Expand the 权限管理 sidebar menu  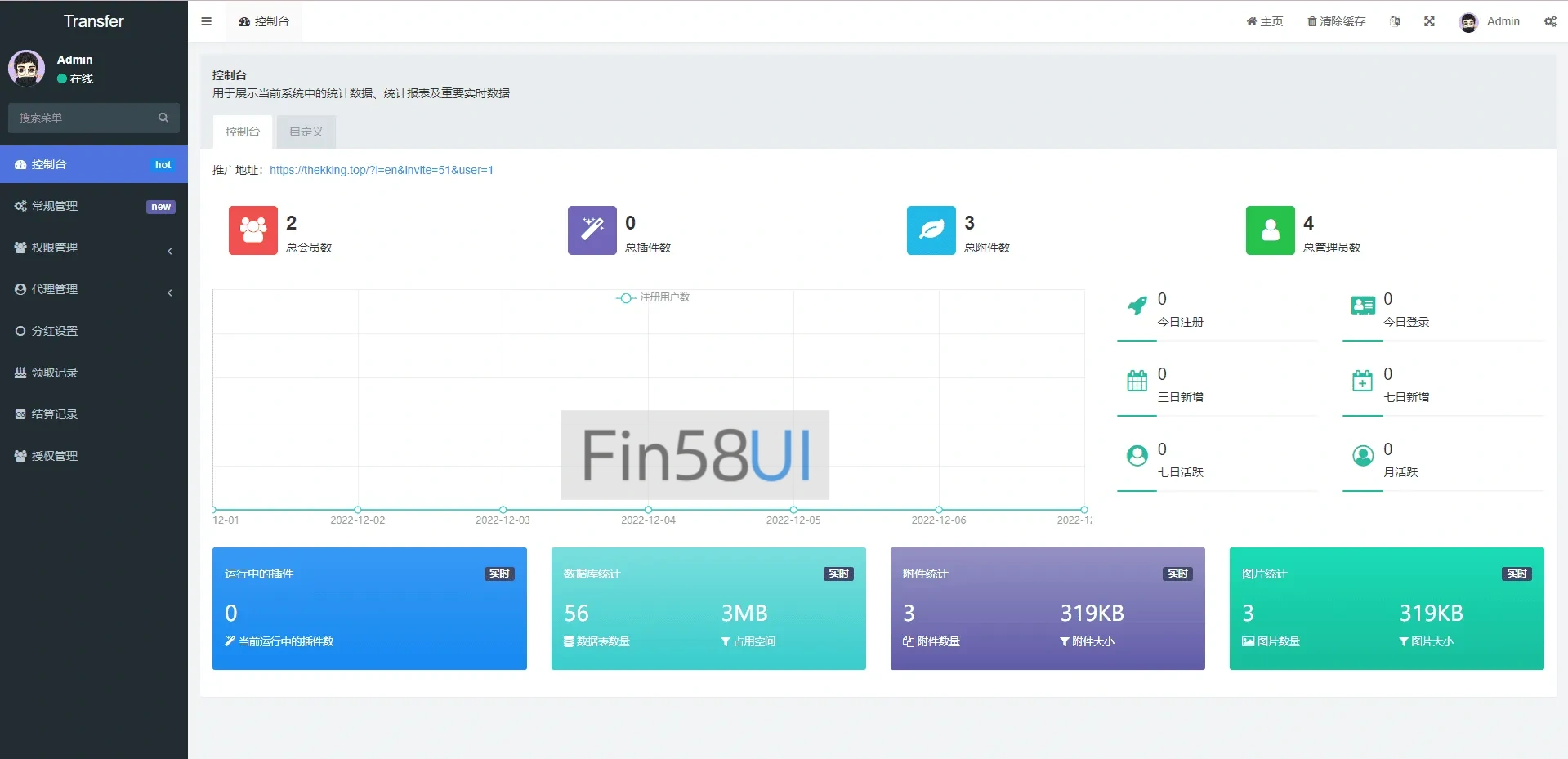coord(94,248)
